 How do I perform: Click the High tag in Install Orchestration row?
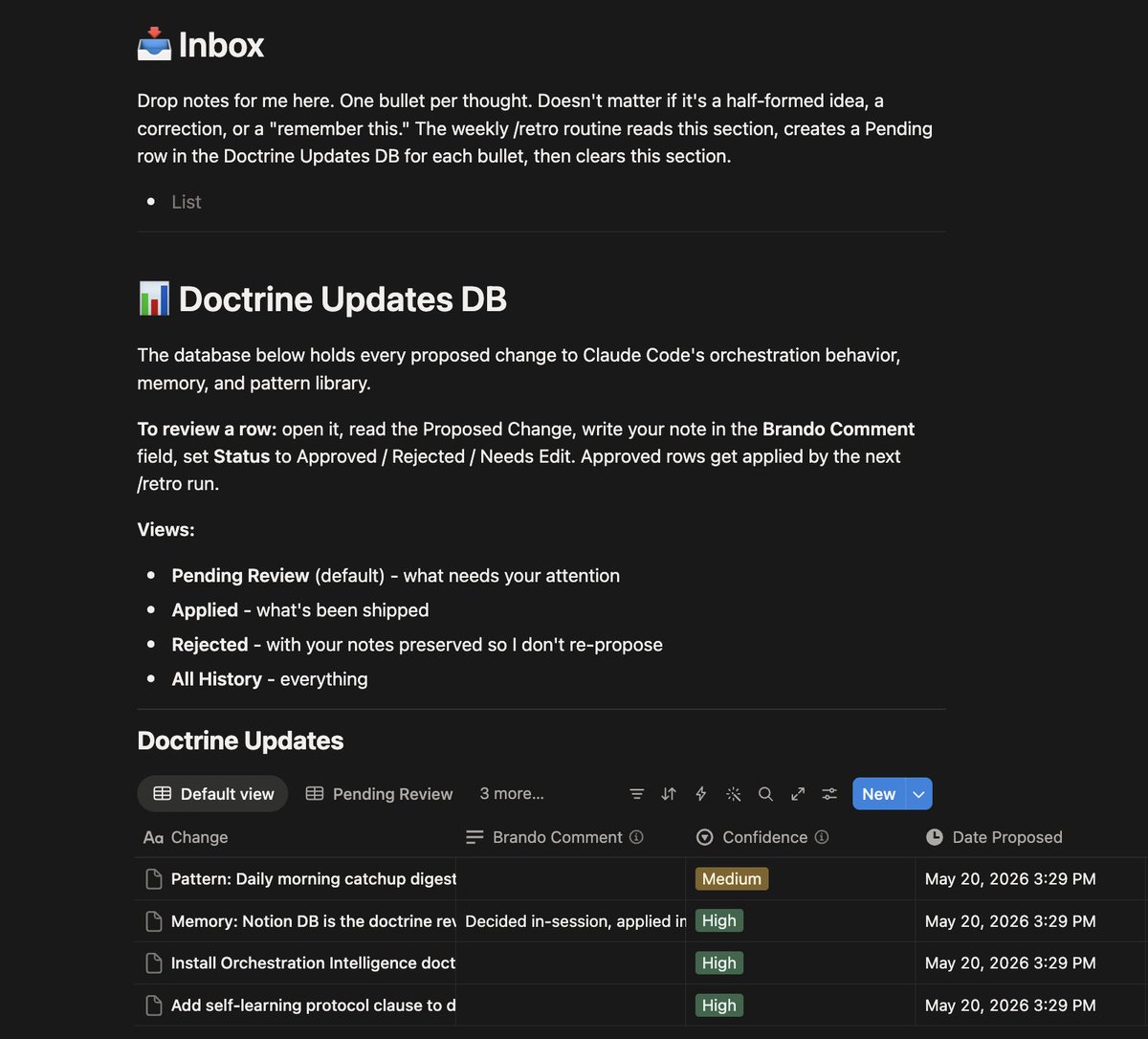click(719, 963)
